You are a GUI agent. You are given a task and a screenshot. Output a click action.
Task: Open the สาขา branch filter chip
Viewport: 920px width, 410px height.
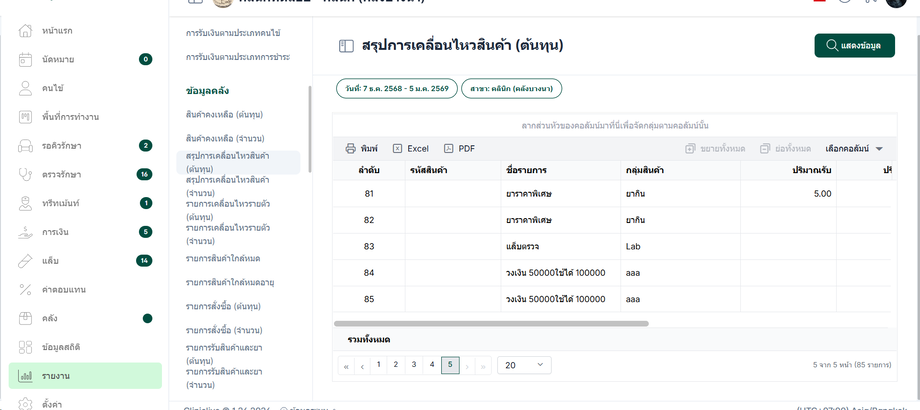coord(512,89)
